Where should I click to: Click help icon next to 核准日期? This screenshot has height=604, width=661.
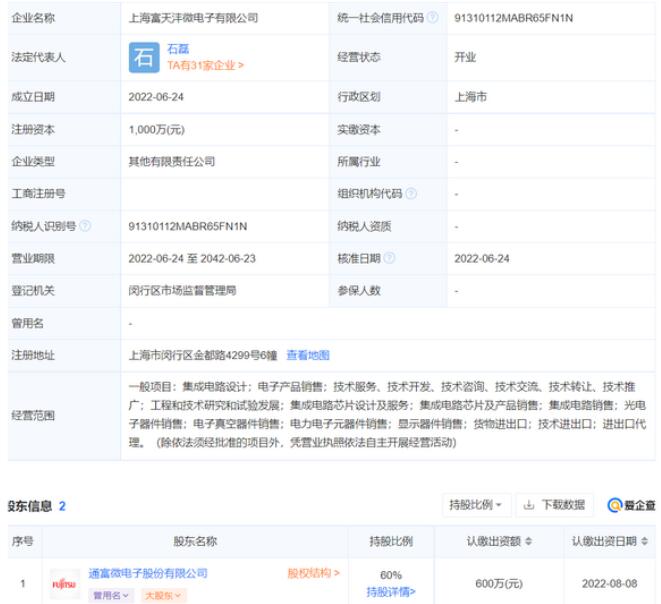[390, 258]
